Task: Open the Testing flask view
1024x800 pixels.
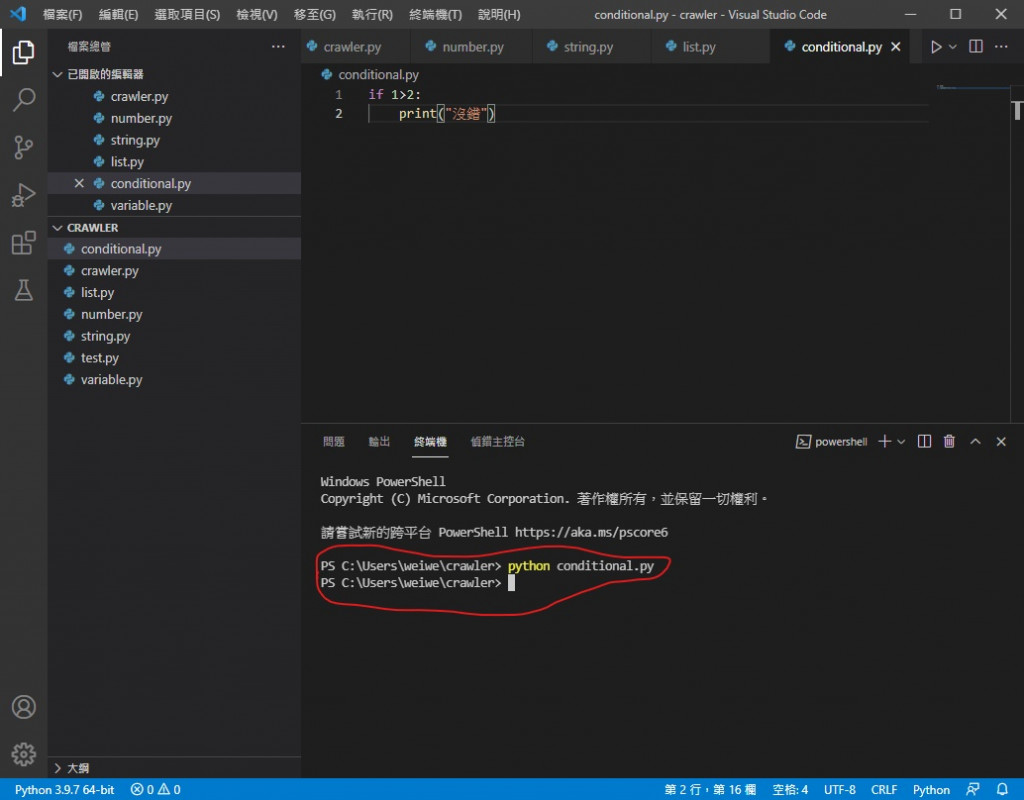Action: (24, 290)
